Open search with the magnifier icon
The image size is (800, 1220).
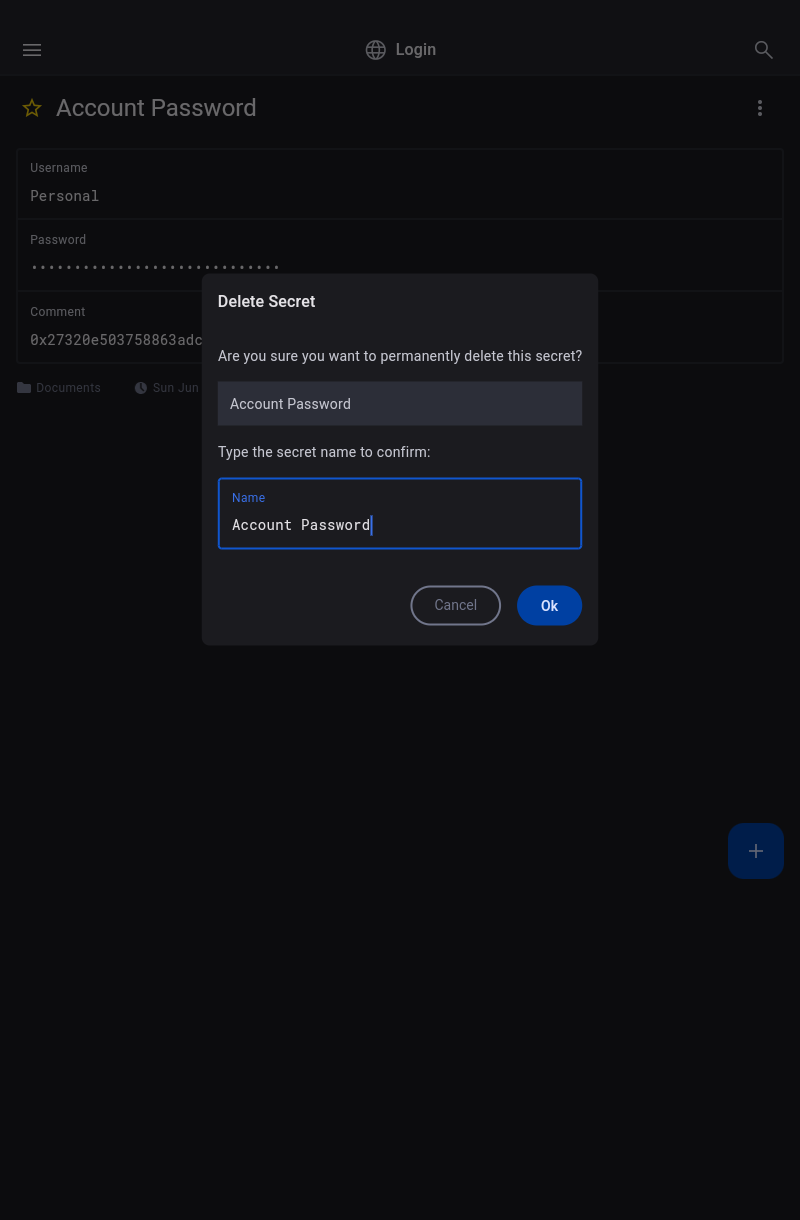764,50
